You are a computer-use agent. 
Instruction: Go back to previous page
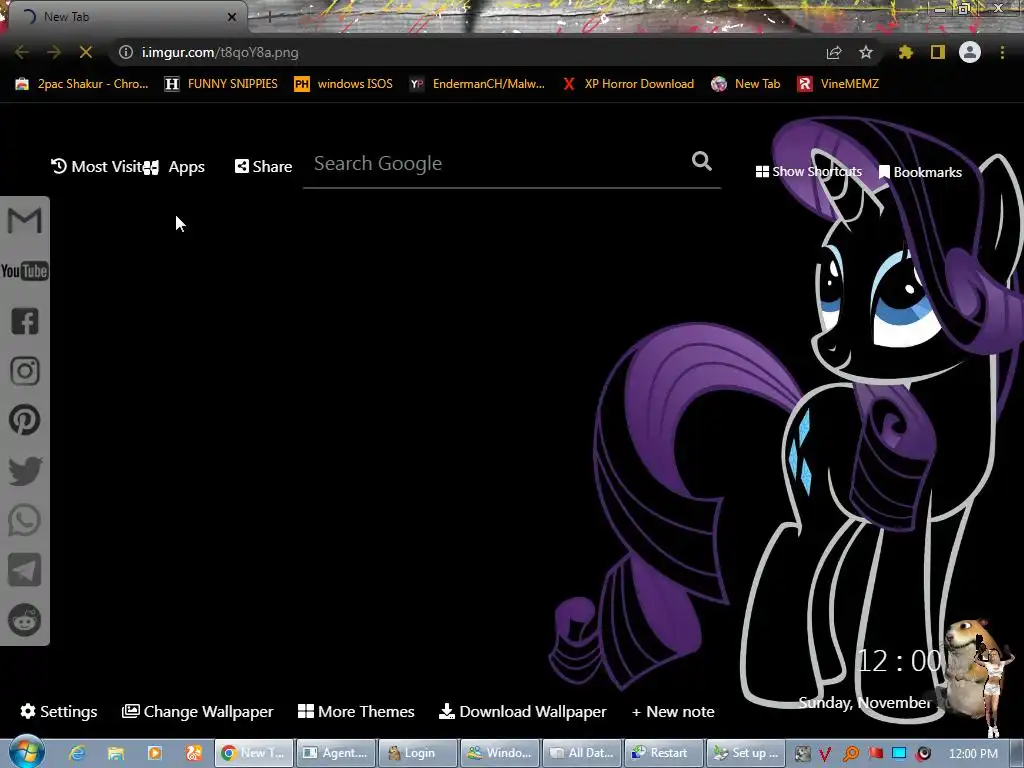coord(22,52)
